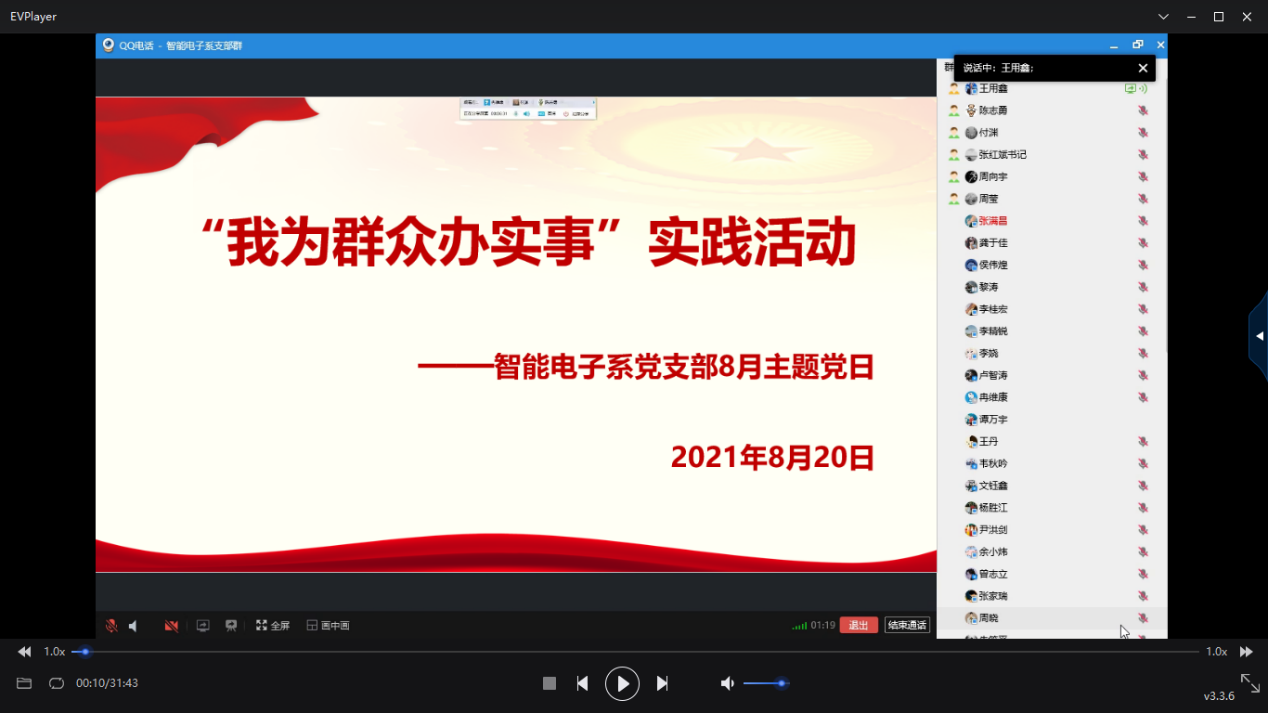Speed up playback with the fast-forward arrows
This screenshot has height=713, width=1268.
pyautogui.click(x=1246, y=652)
